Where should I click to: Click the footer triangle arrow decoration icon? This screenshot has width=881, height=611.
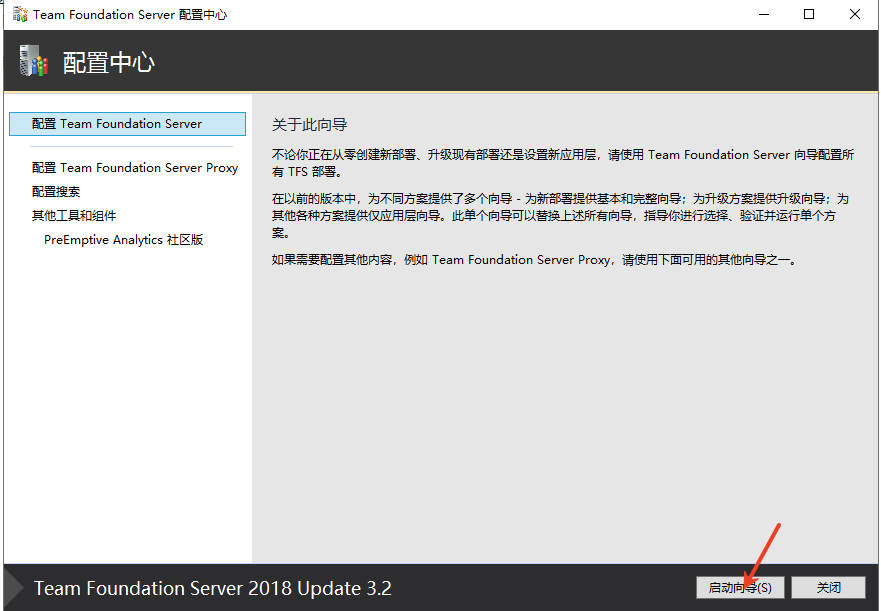13,588
